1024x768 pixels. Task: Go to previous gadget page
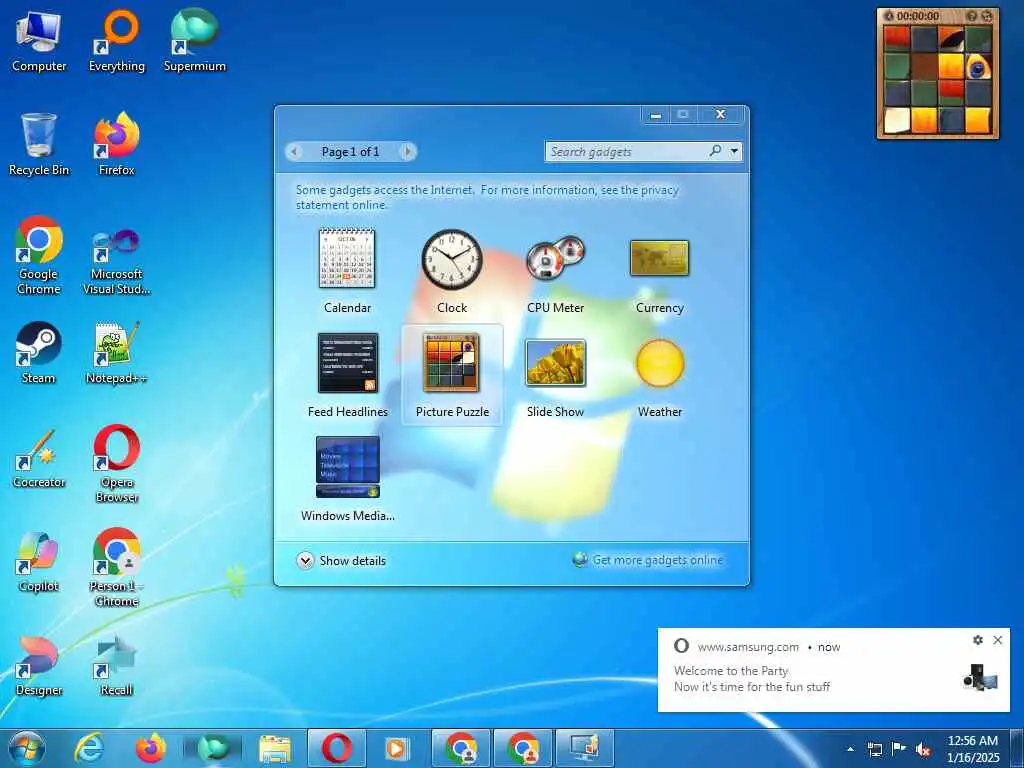(x=295, y=152)
